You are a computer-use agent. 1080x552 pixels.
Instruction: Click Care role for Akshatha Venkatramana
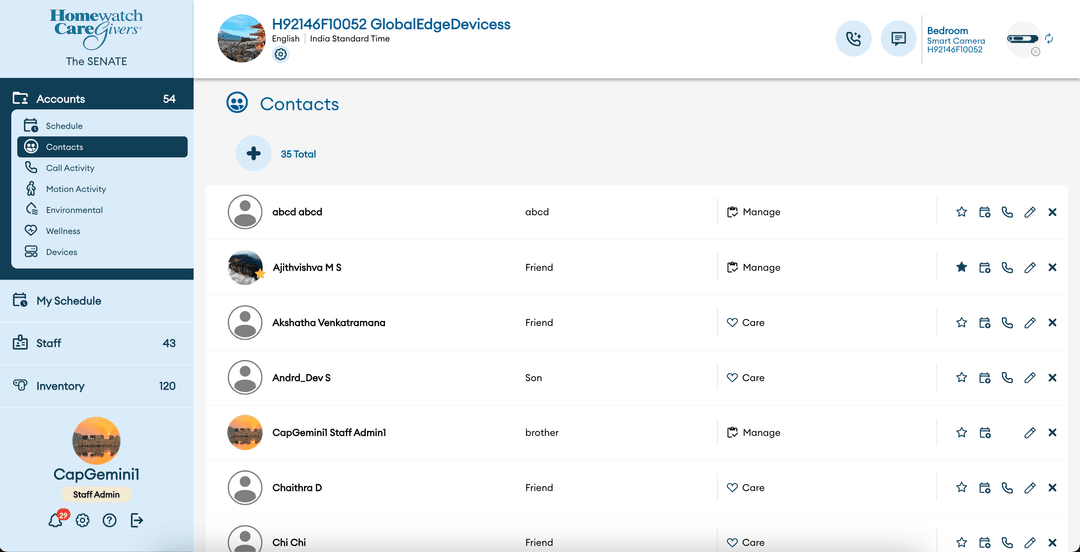click(746, 323)
